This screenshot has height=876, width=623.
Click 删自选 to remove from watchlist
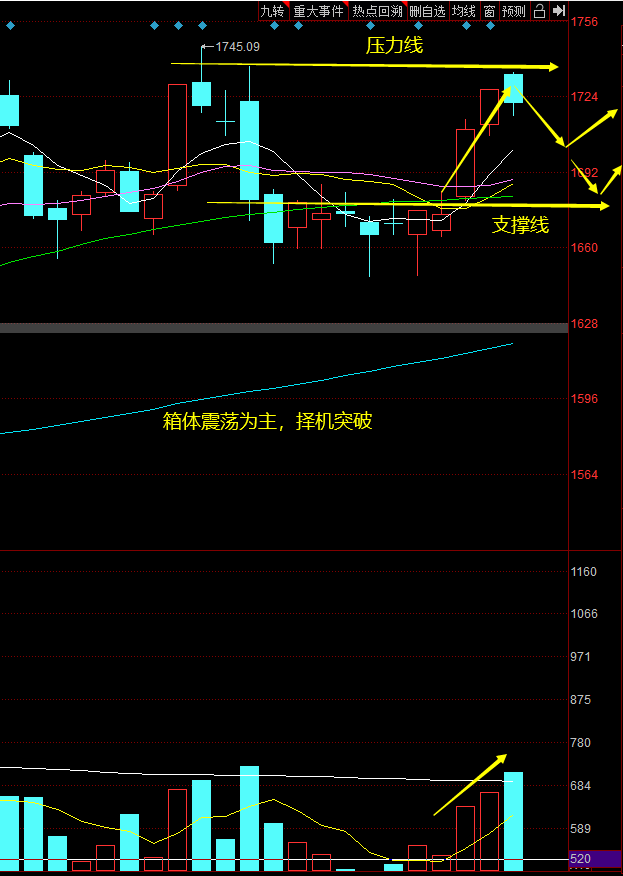pyautogui.click(x=427, y=11)
